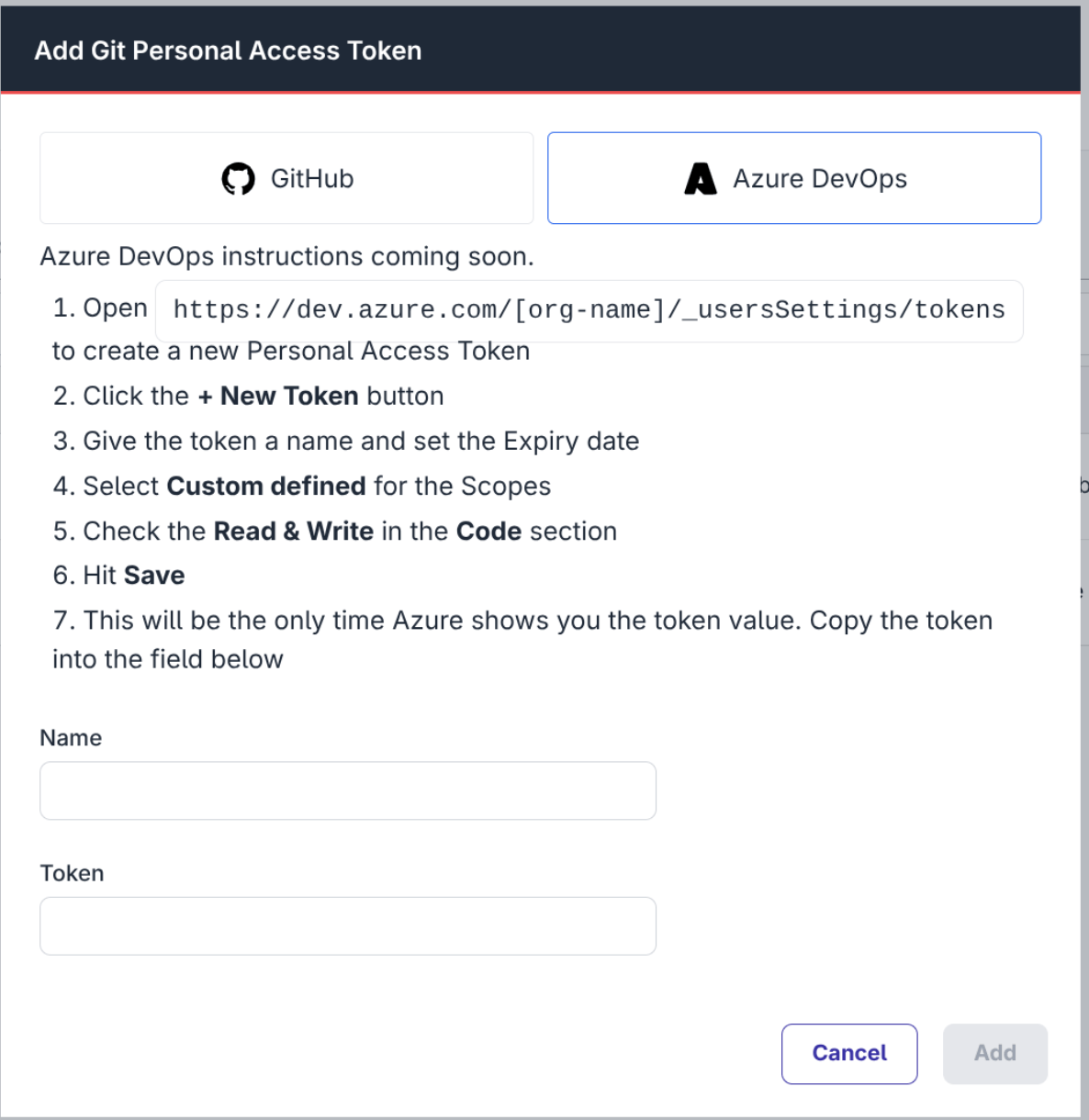Click inside the Name input field
The height and width of the screenshot is (1120, 1089).
347,790
